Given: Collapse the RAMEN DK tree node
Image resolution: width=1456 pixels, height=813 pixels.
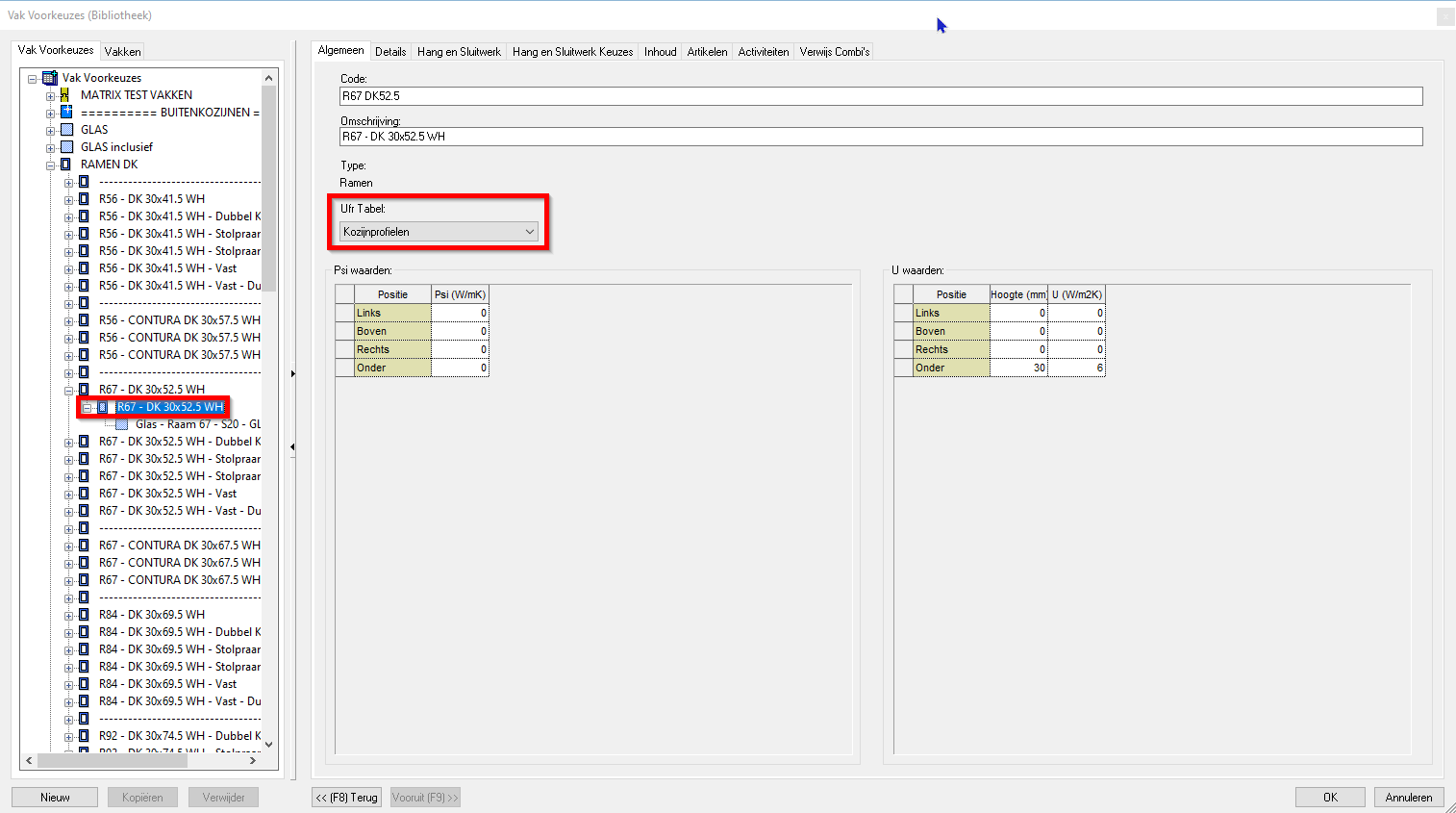Looking at the screenshot, I should pos(50,164).
